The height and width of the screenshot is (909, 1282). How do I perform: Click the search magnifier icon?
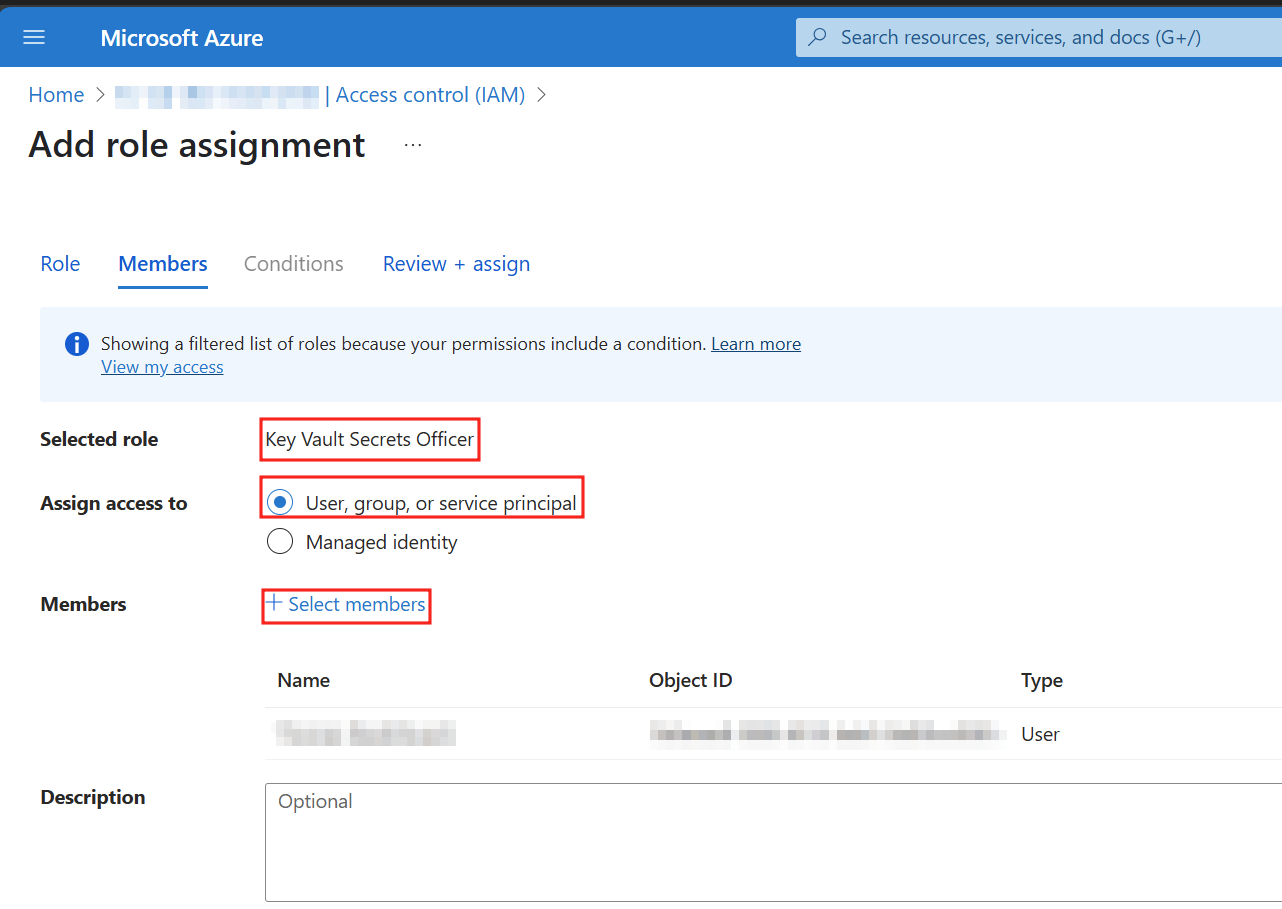[818, 38]
